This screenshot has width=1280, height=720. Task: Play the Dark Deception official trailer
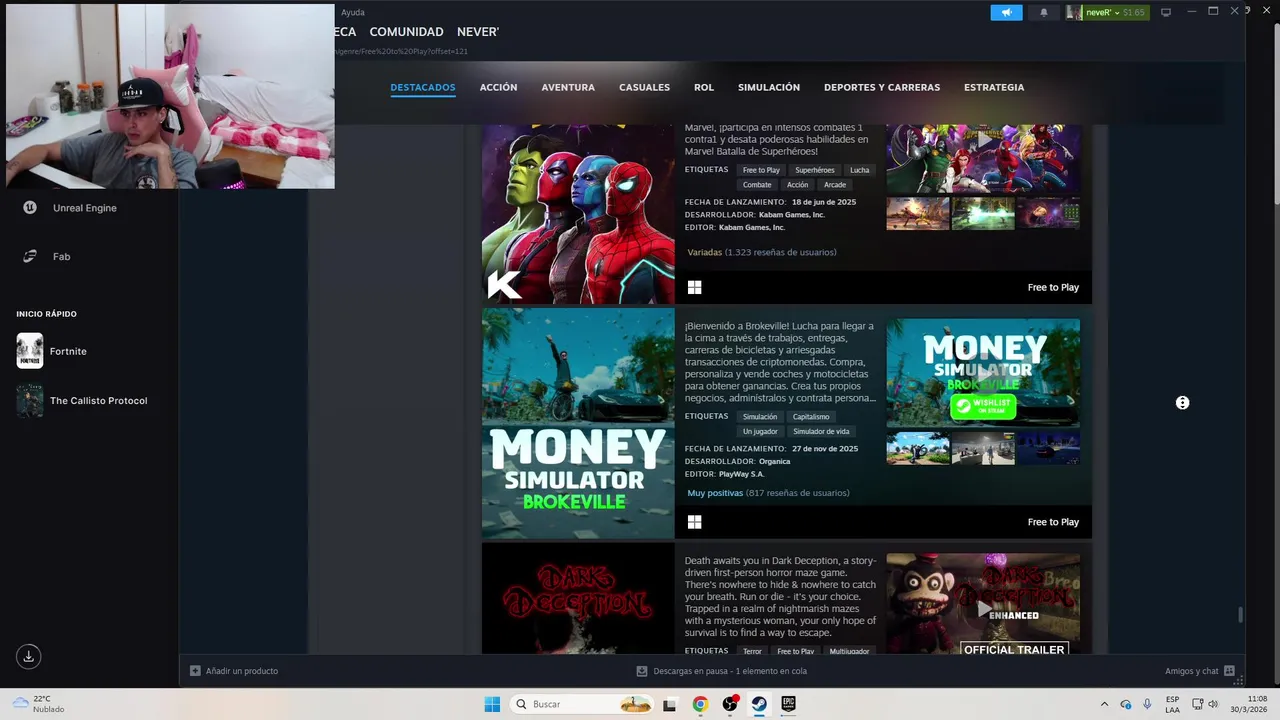(983, 604)
